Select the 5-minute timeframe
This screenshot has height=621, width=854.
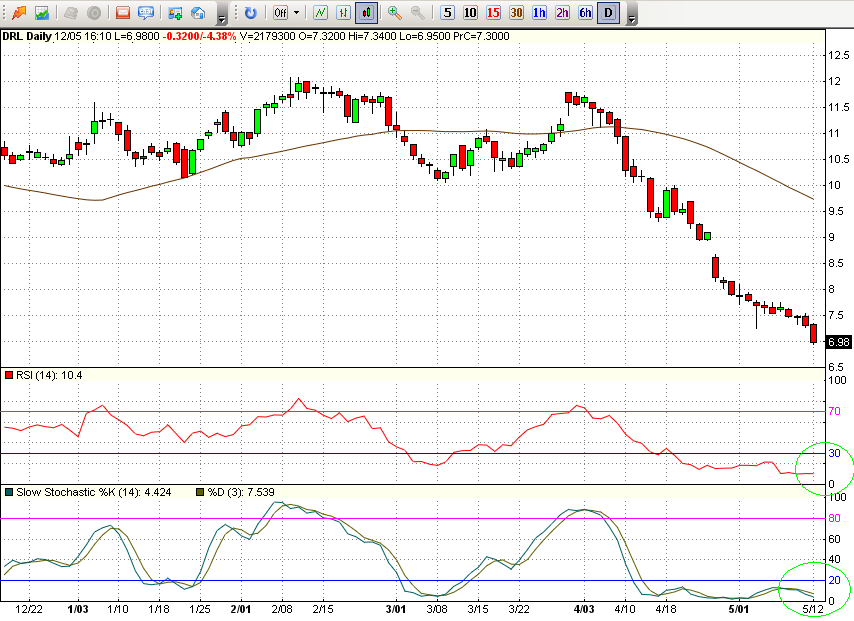click(447, 13)
